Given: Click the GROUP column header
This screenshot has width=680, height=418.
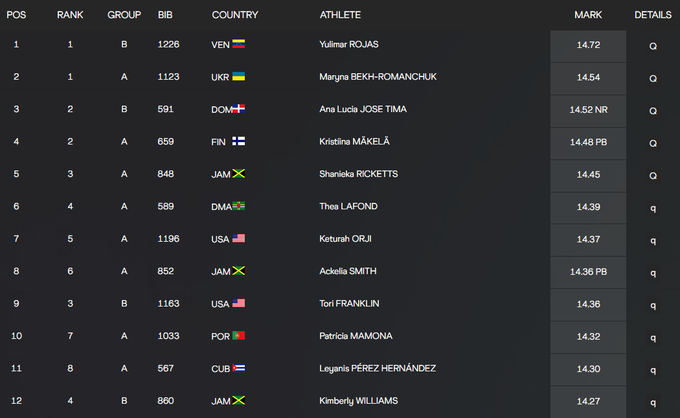Looking at the screenshot, I should 124,15.
